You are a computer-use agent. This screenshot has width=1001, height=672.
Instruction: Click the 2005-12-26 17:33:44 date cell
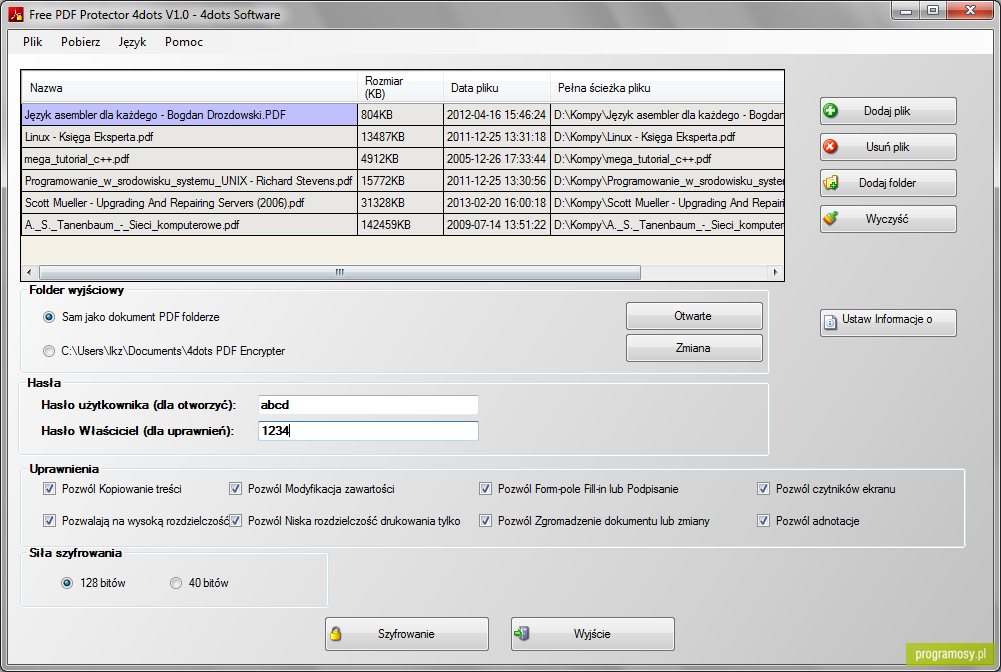pos(497,159)
